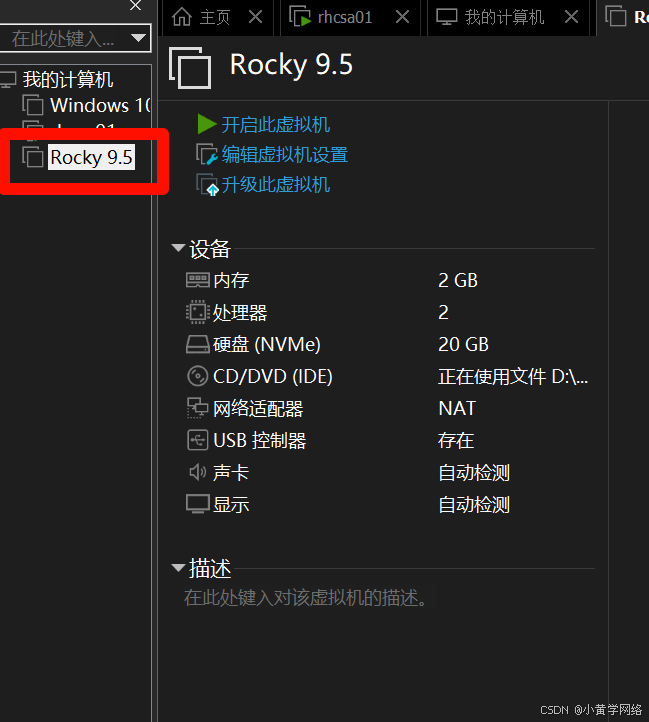Screen dimensions: 649x722
Task: Click the display monitor icon
Action: [x=198, y=504]
